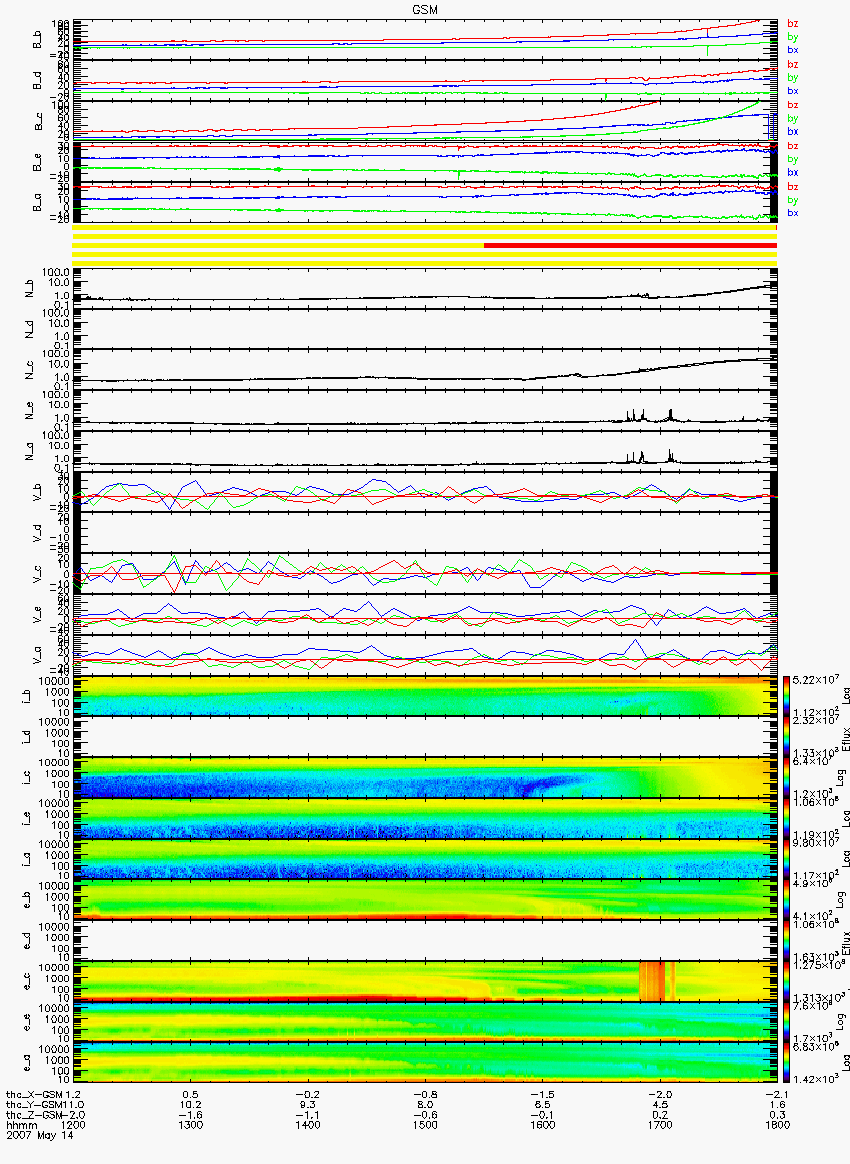Click the 1800 time tick label
Viewport: 850px width, 1164px height.
coord(777,1125)
